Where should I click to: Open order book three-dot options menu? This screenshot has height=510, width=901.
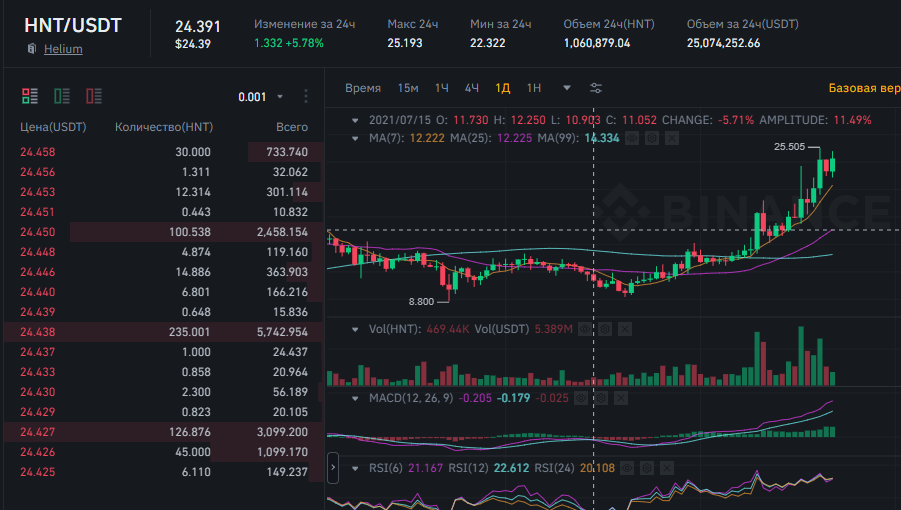[x=306, y=97]
